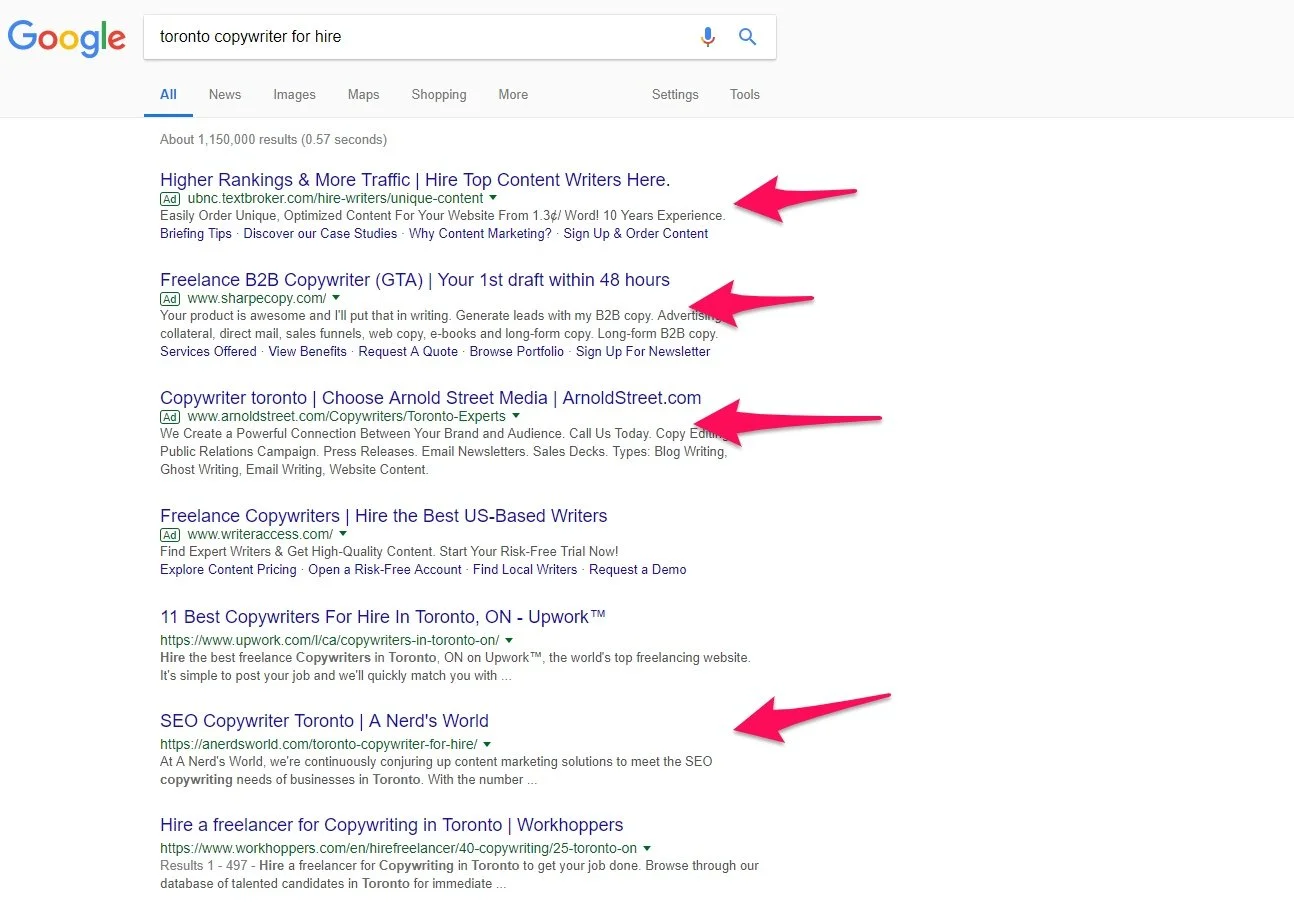Expand the arrow next to arnoldstreet.com URL
Viewport: 1294px width, 911px height.
pos(516,416)
